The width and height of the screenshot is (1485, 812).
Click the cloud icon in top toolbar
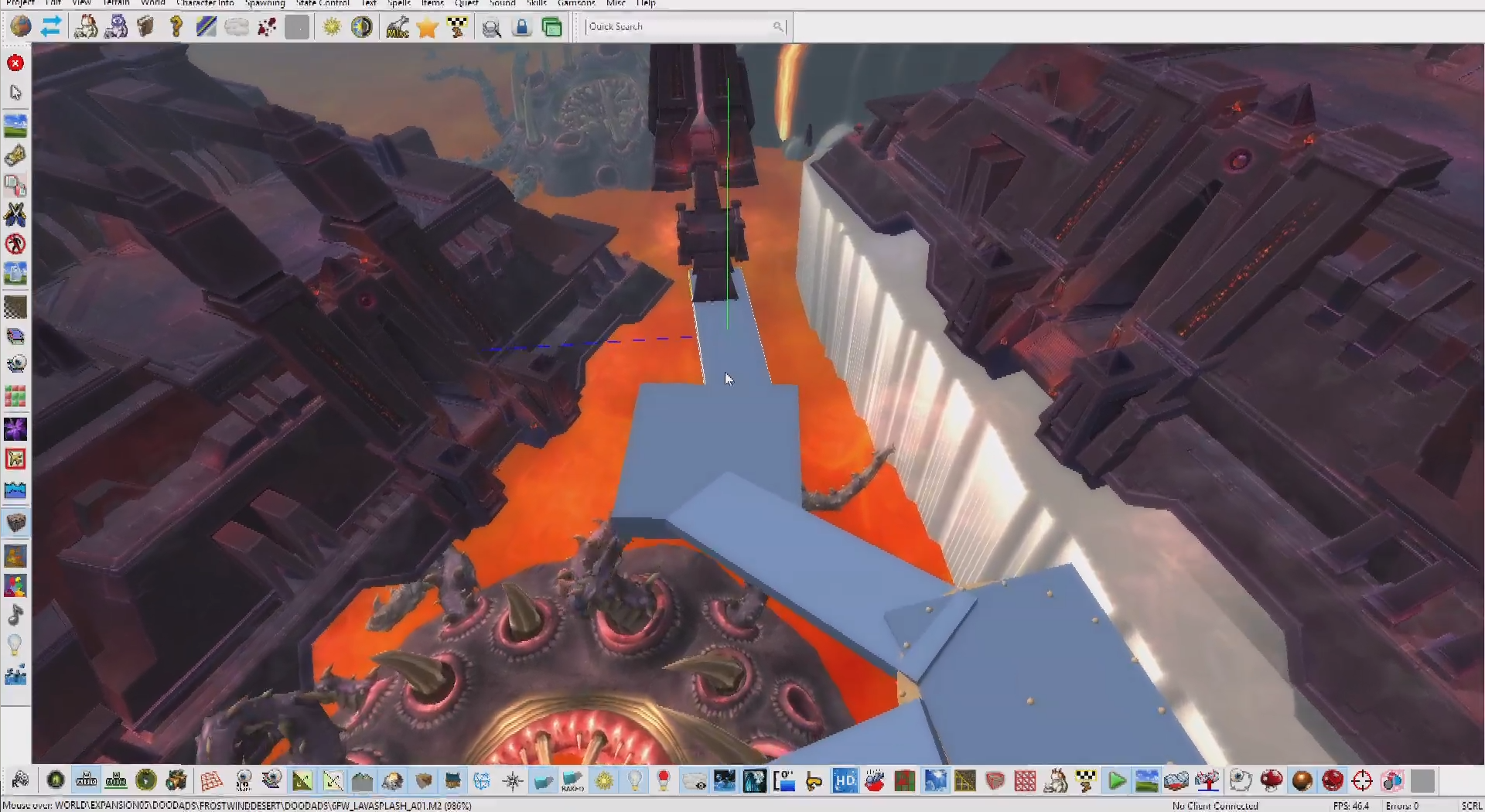coord(237,27)
